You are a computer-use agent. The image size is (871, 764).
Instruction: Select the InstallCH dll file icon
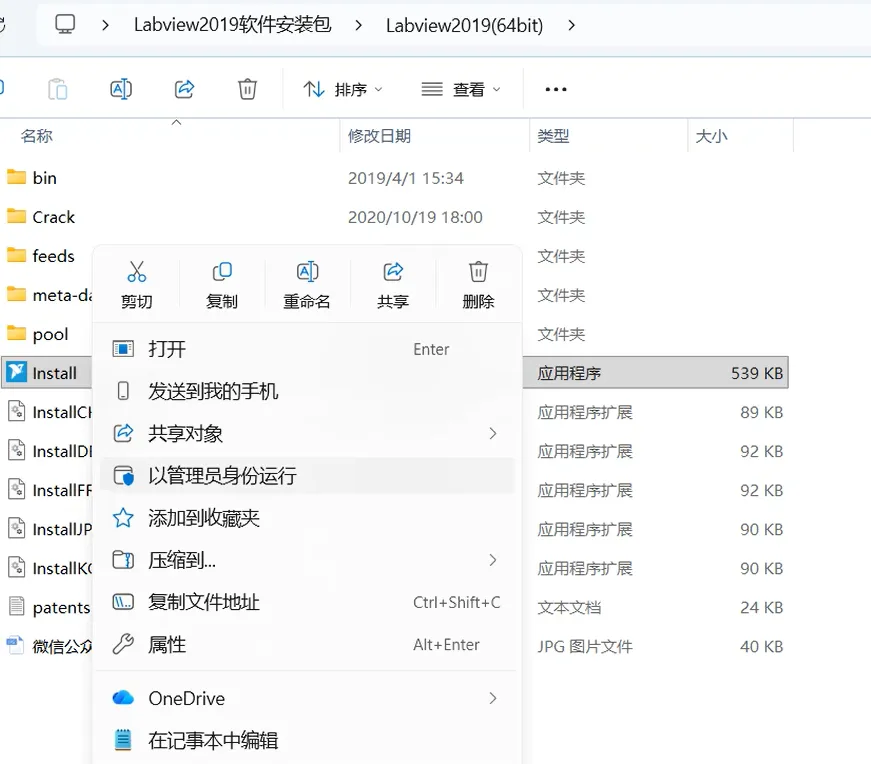point(17,411)
